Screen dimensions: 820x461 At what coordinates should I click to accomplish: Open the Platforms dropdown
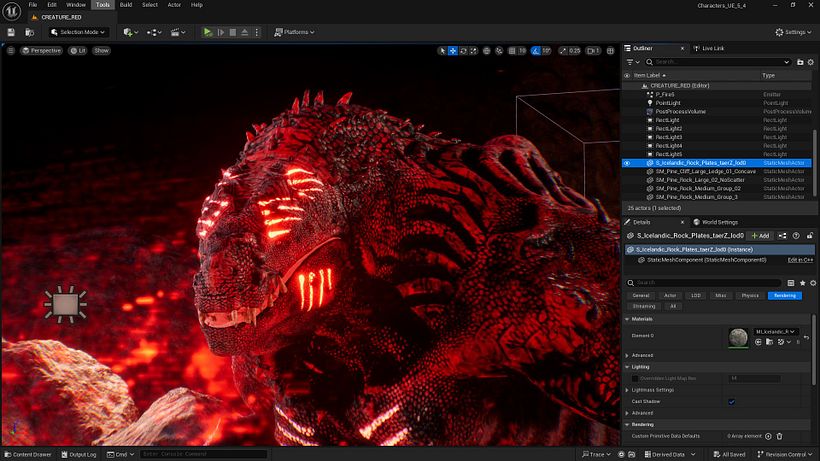click(294, 32)
